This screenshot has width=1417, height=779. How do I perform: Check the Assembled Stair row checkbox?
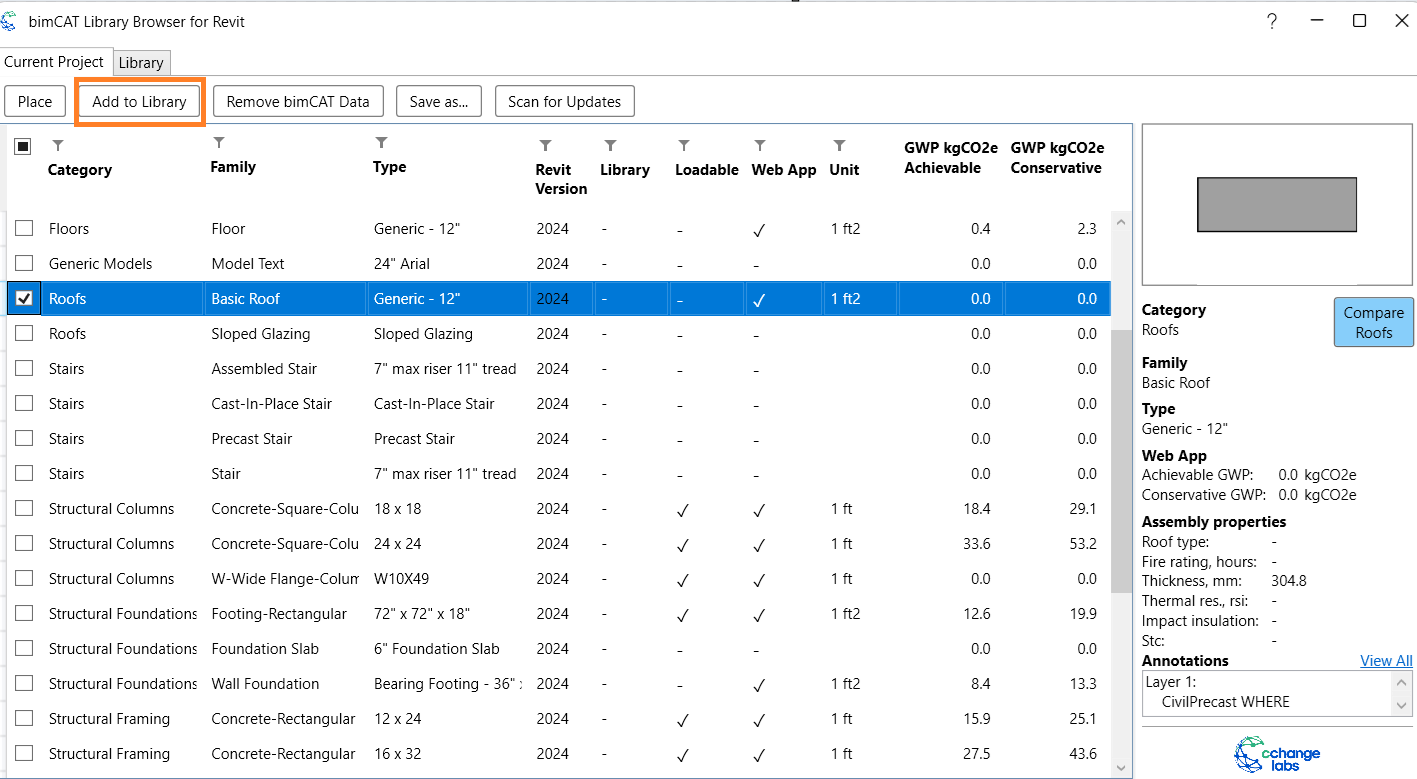(x=24, y=369)
